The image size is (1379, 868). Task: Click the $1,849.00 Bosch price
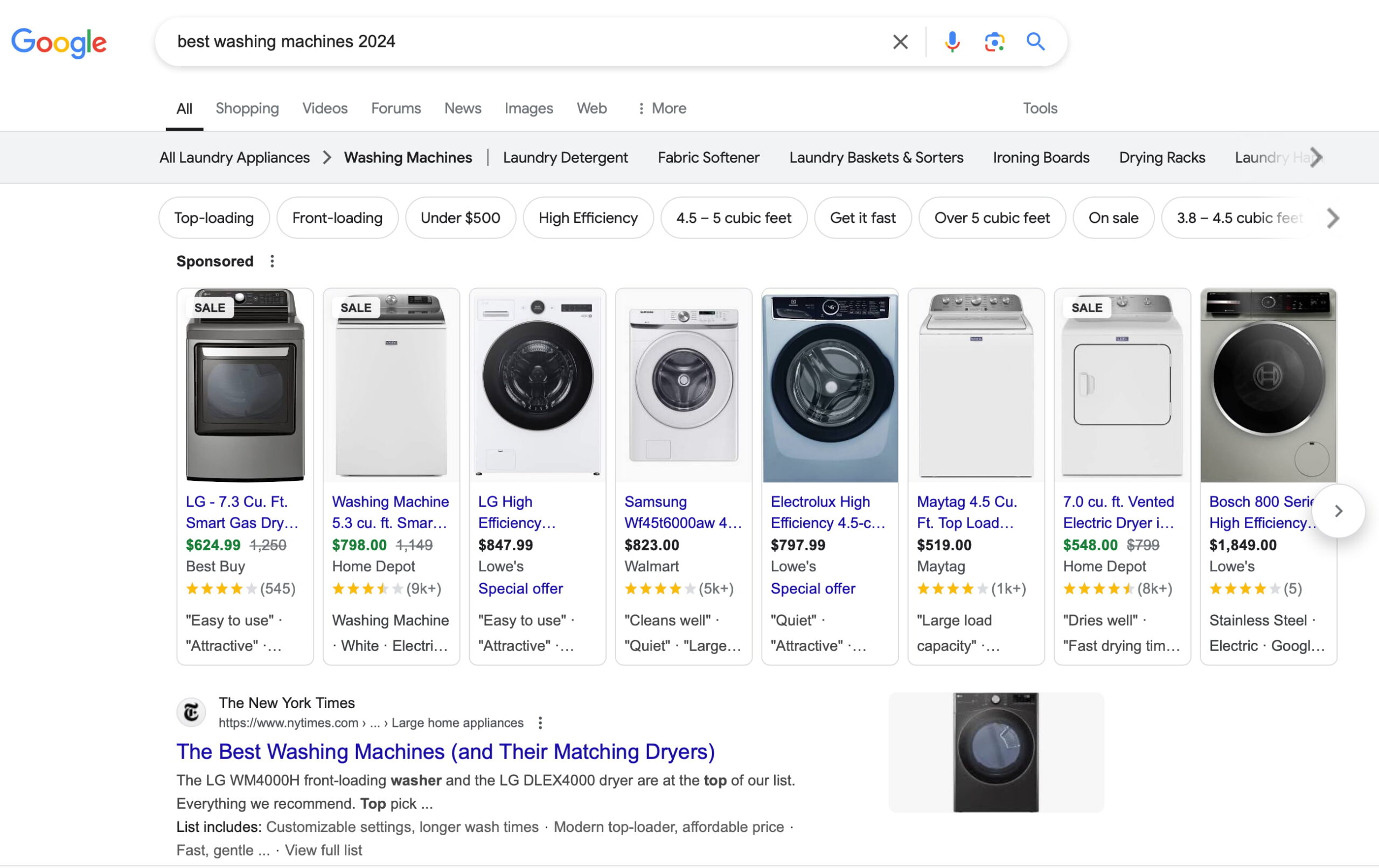coord(1243,545)
